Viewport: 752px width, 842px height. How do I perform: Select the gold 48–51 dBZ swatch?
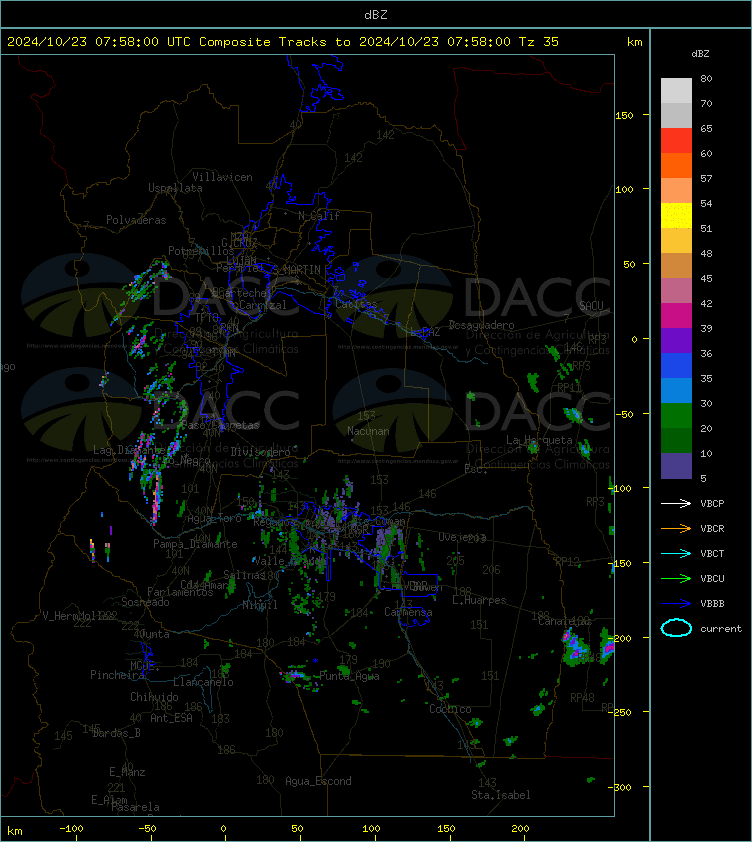point(676,241)
